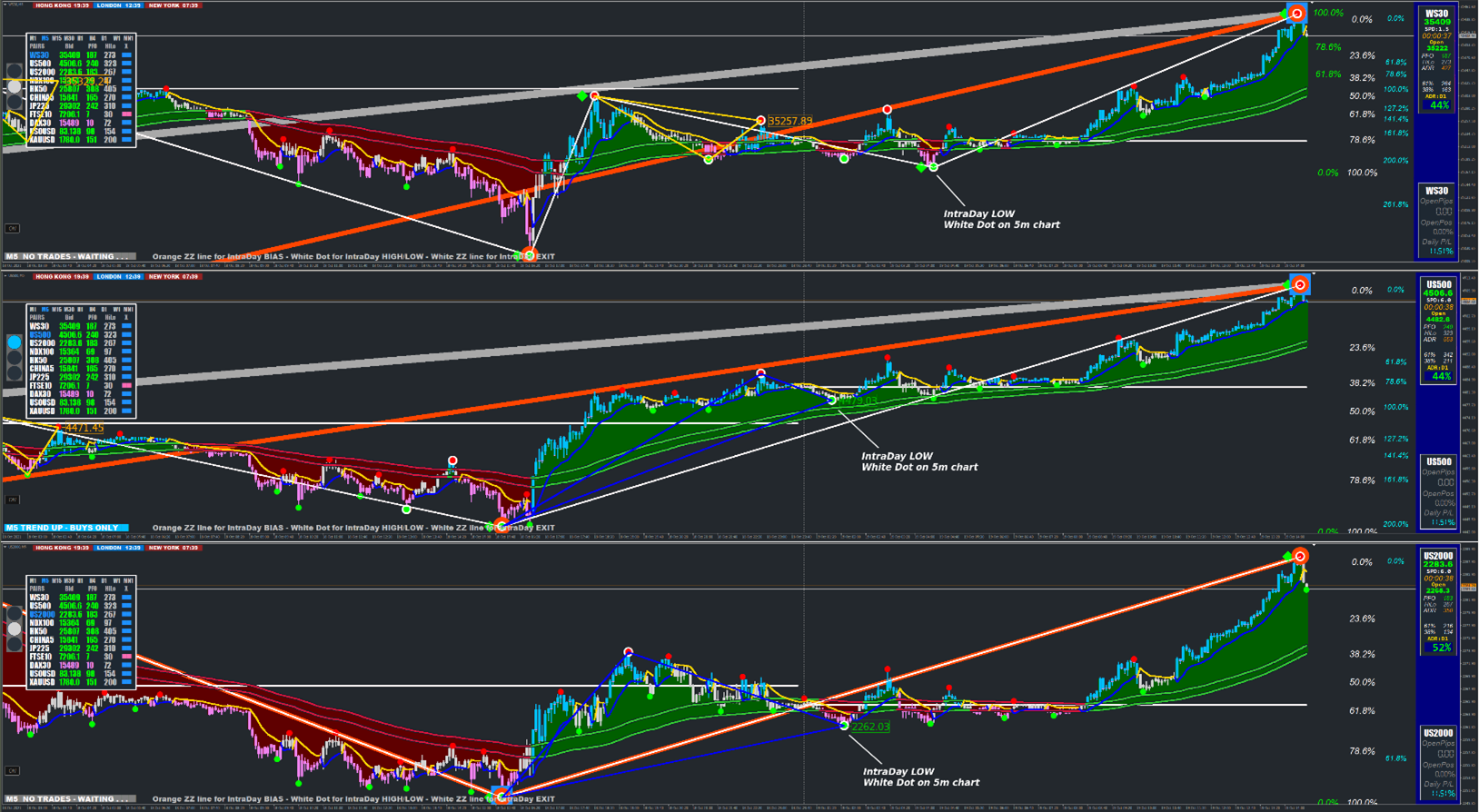The image size is (1479, 812).
Task: Select MN1 timeframe in US2000 chart dashboard
Action: point(128,580)
